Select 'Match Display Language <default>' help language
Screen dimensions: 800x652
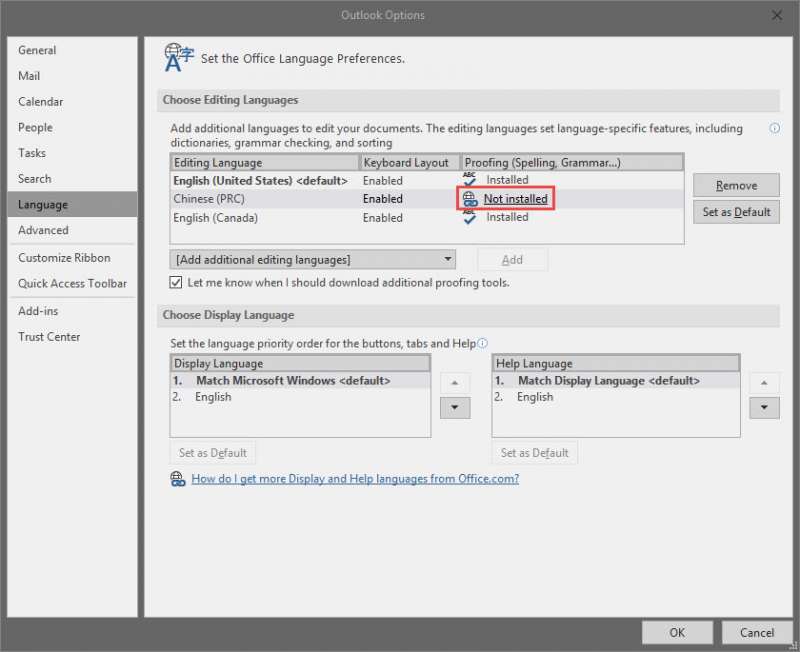pyautogui.click(x=616, y=381)
